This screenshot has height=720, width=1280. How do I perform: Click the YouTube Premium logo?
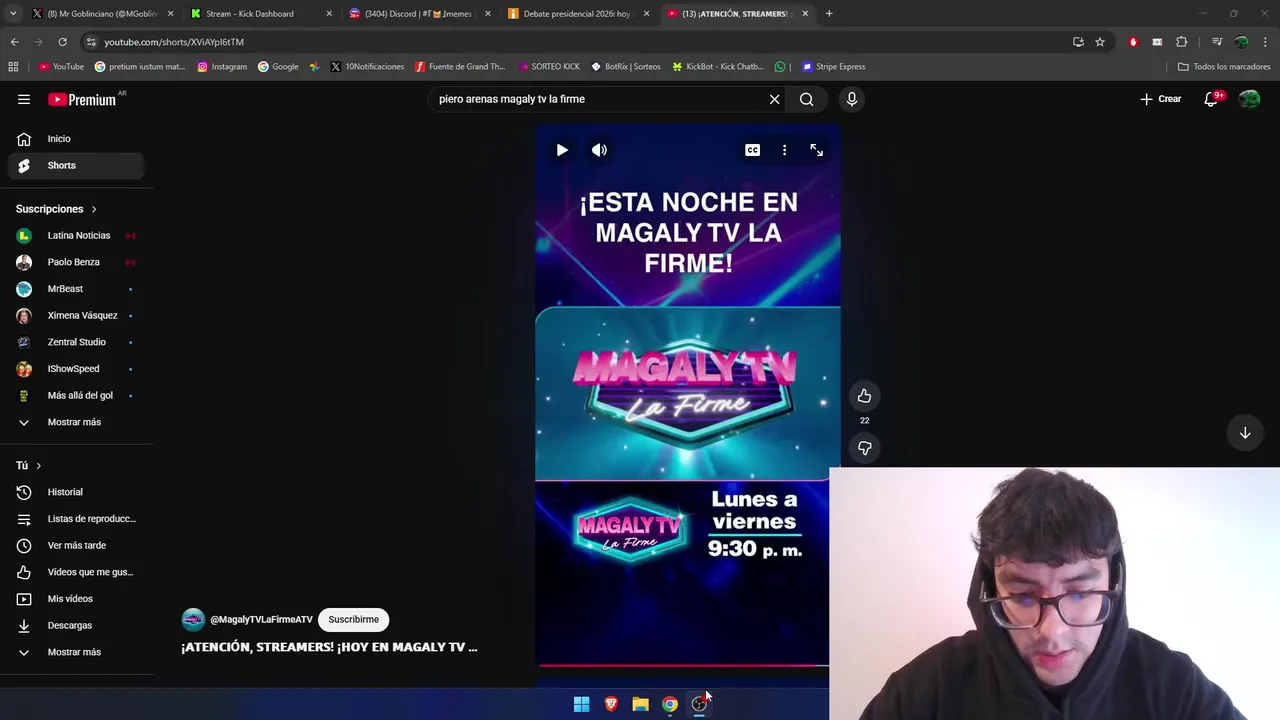[82, 99]
